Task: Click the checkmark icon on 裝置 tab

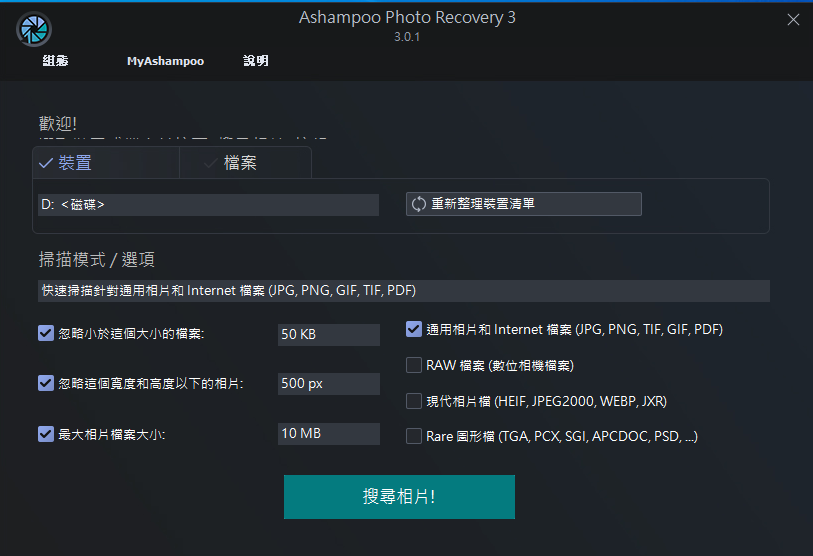Action: (45, 163)
